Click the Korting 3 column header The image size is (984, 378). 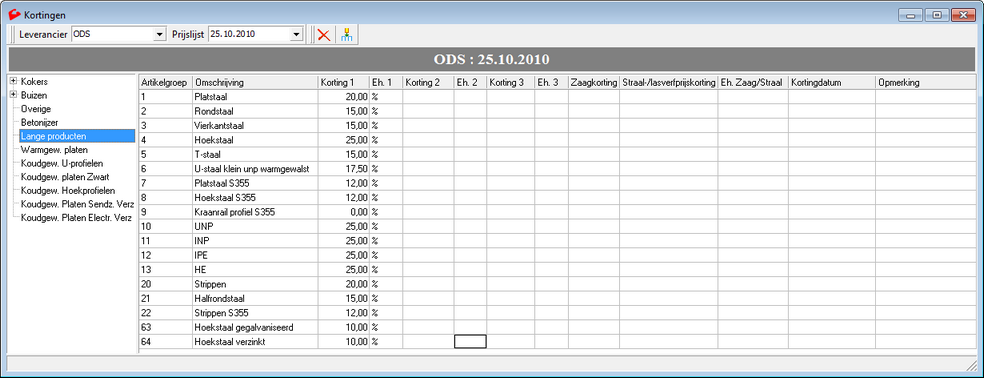coord(510,83)
